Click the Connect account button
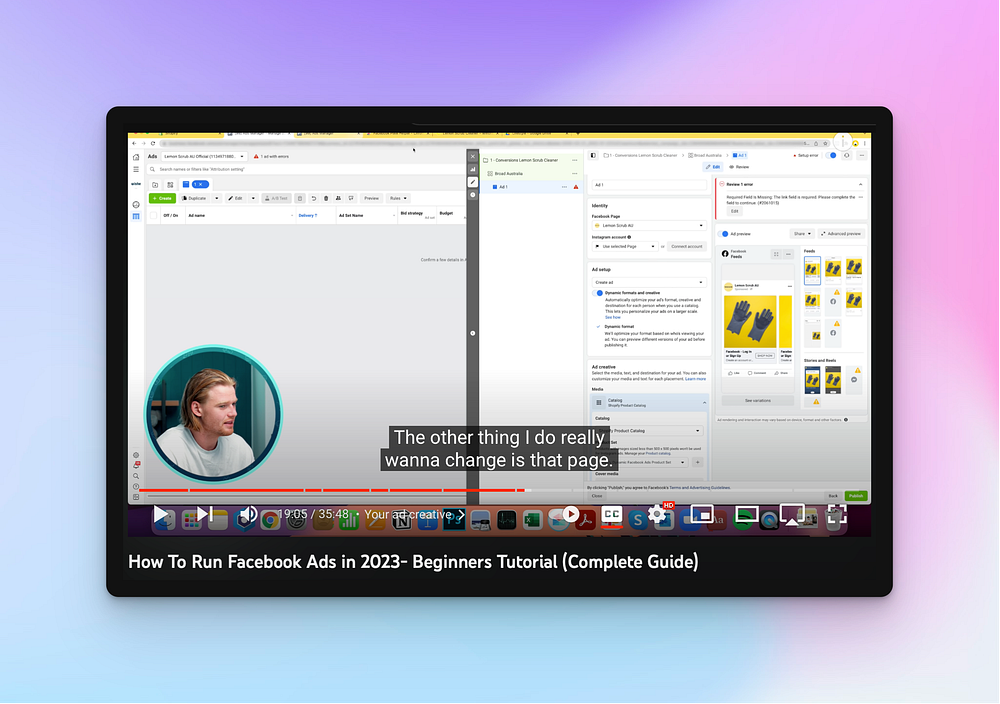The width and height of the screenshot is (1000, 704). click(x=686, y=246)
